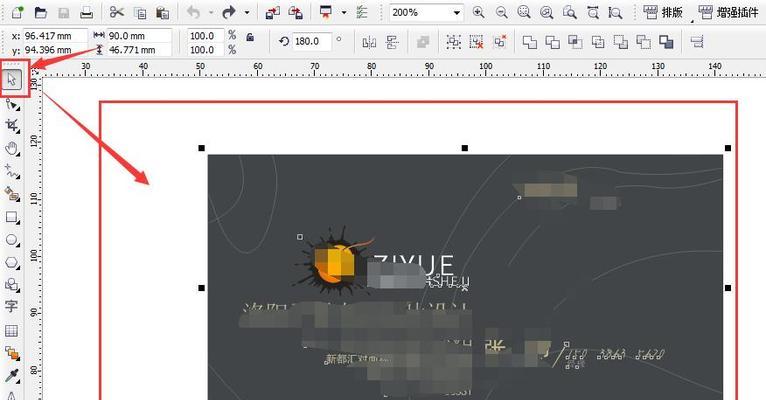Open the options checklist icon
766x400 pixels.
(362, 12)
